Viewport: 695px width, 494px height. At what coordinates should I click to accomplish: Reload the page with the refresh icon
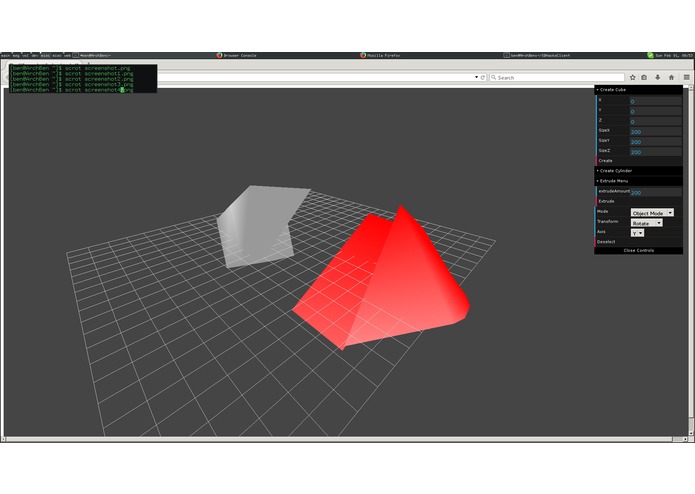(483, 78)
